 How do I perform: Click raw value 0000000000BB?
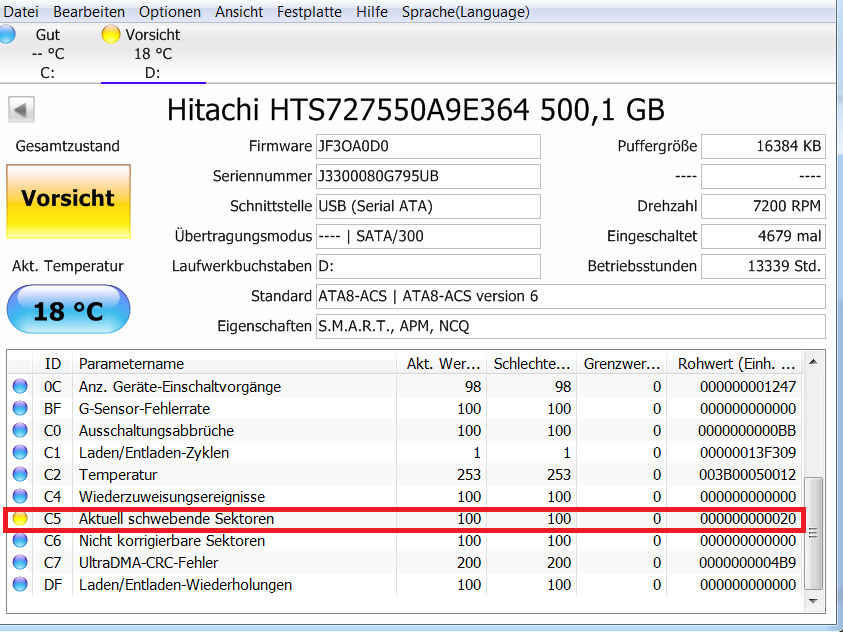747,431
